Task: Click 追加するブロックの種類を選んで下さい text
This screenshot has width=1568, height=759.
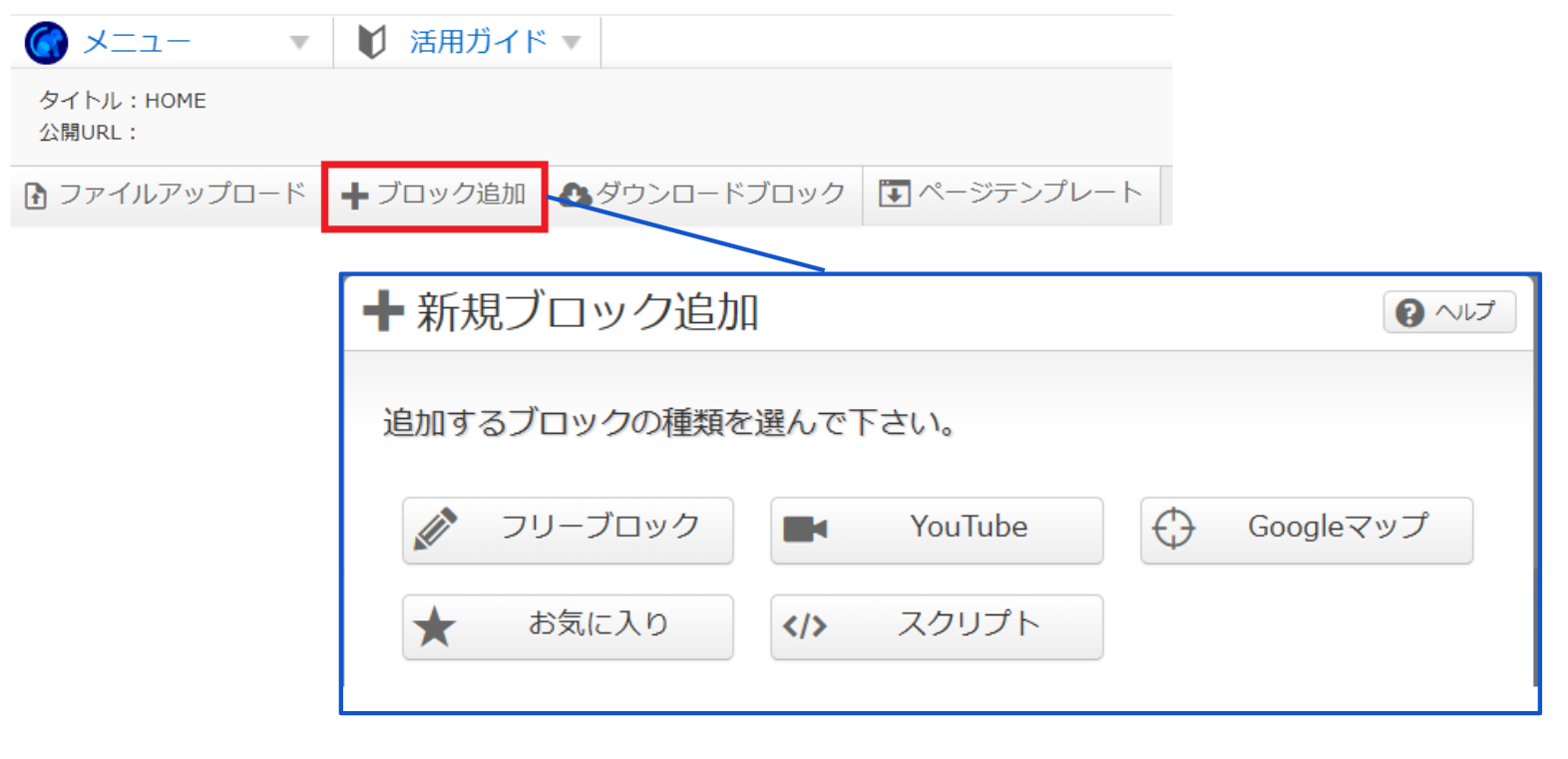Action: (669, 423)
